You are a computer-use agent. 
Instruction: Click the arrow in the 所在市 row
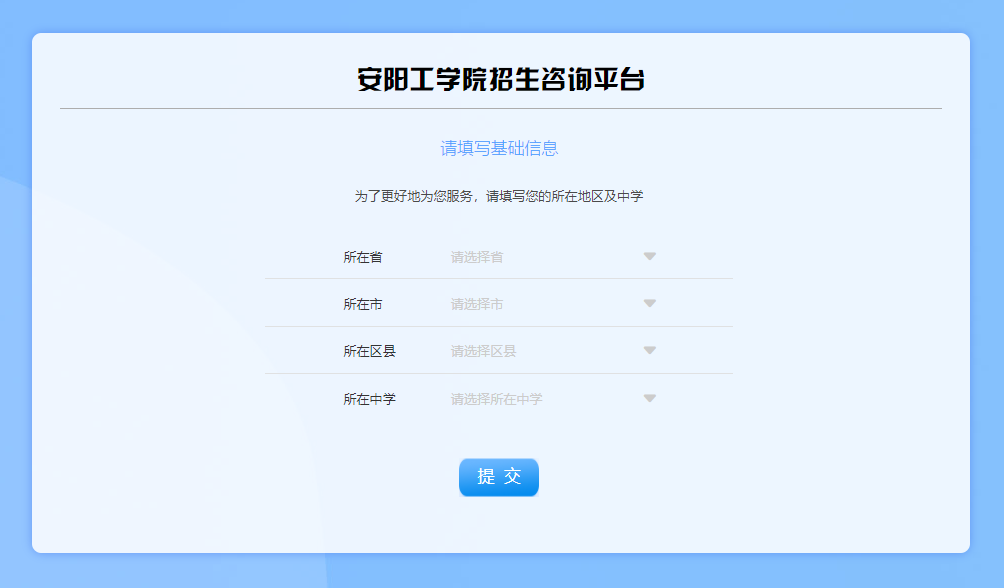pyautogui.click(x=649, y=304)
